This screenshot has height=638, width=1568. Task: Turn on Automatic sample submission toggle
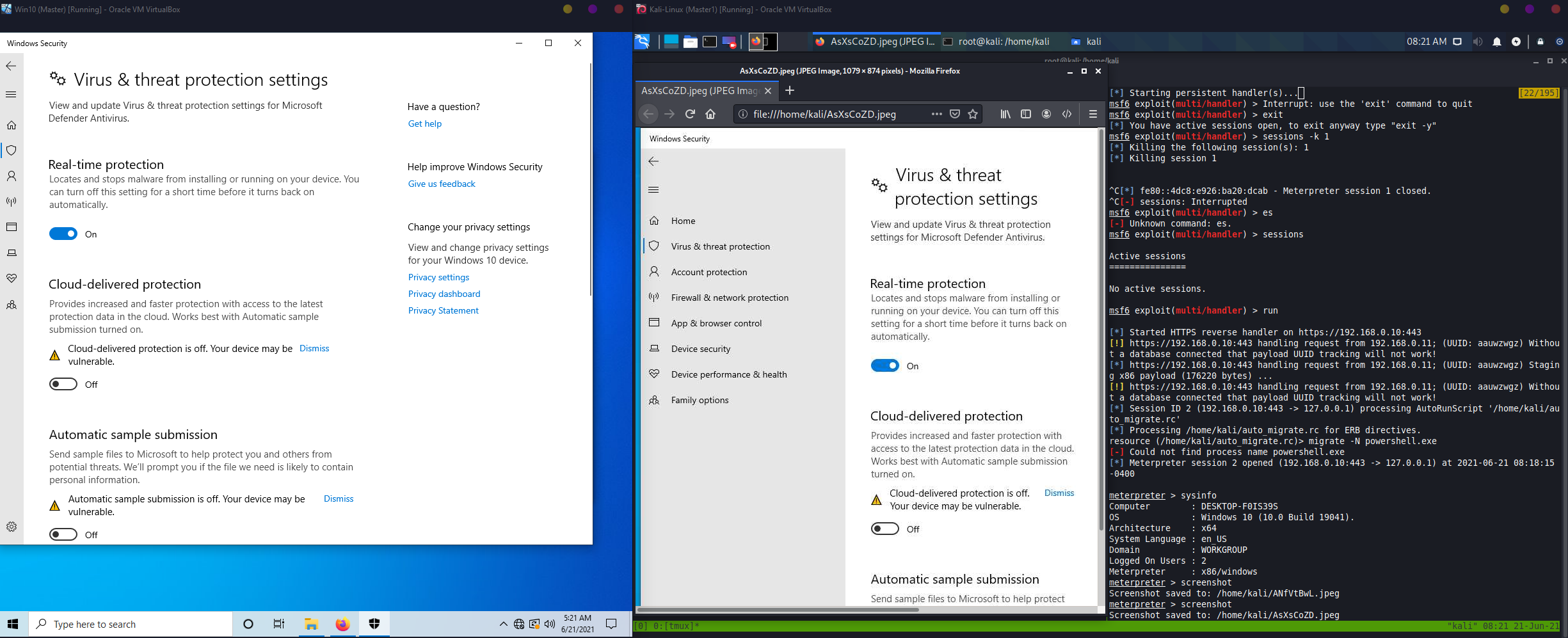point(63,534)
